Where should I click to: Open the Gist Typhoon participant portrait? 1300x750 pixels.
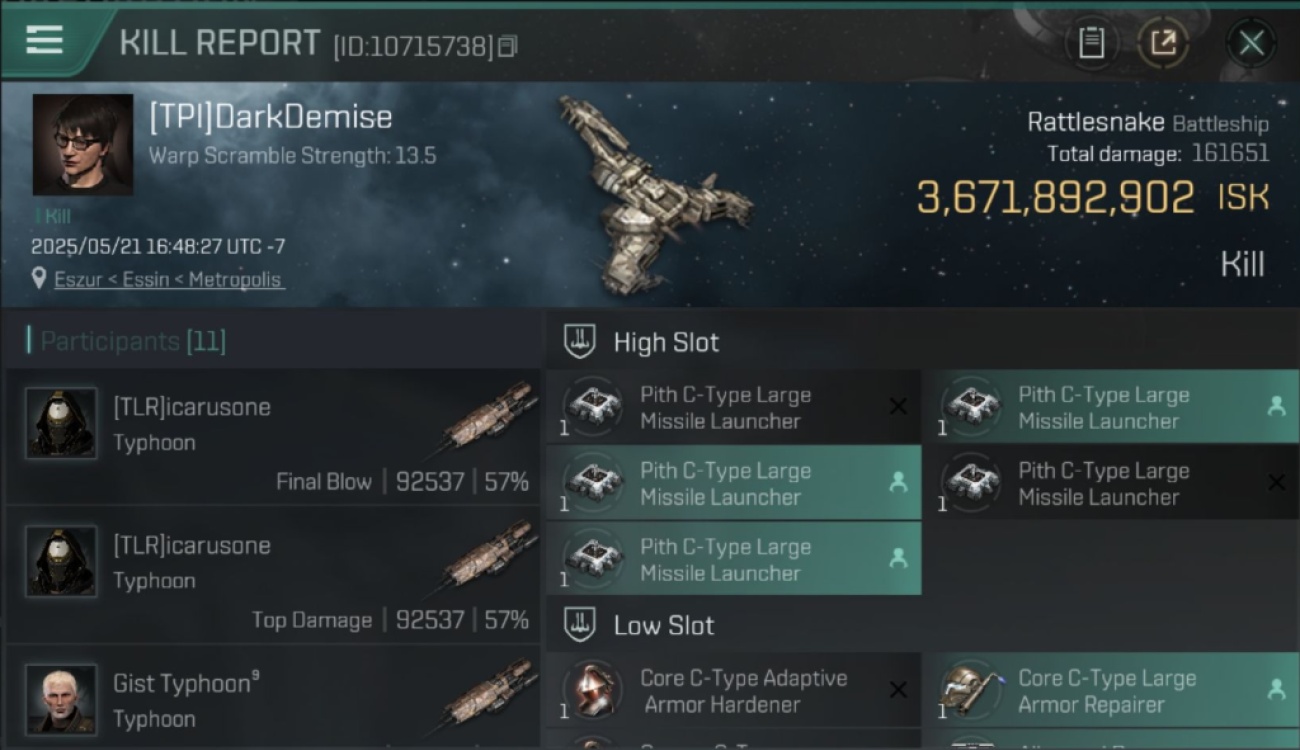pos(61,699)
